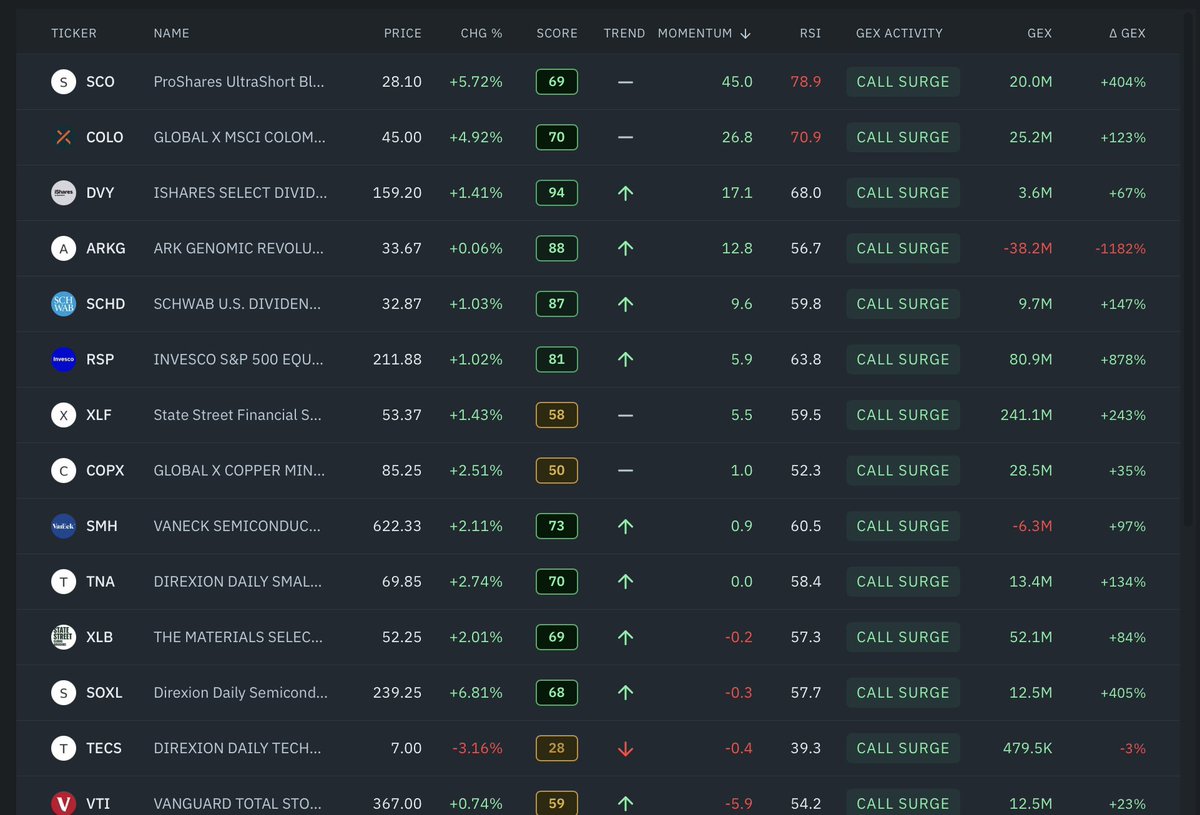Viewport: 1200px width, 815px height.
Task: Click the ARKG letter A logo icon
Action: (x=64, y=248)
